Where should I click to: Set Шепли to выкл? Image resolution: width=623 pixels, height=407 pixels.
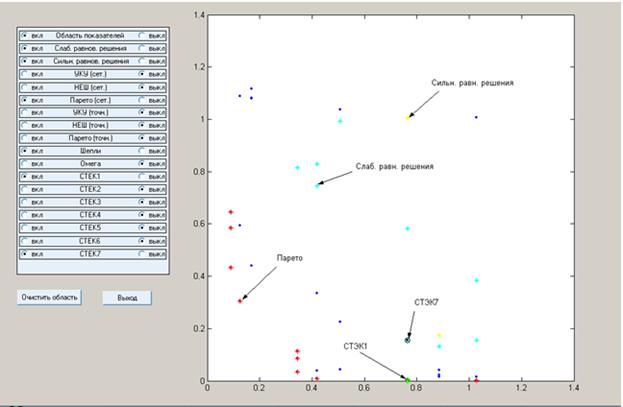(x=142, y=150)
